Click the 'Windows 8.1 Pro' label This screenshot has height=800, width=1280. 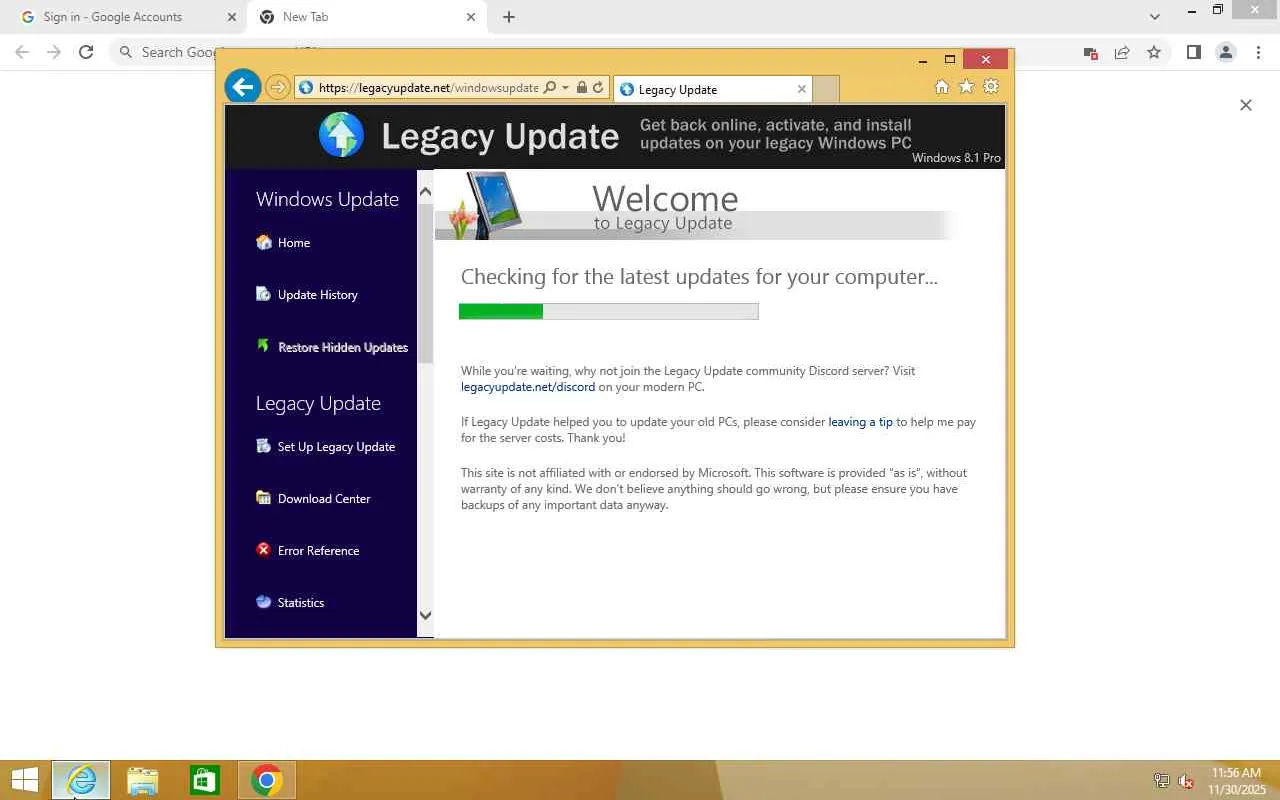pos(956,158)
